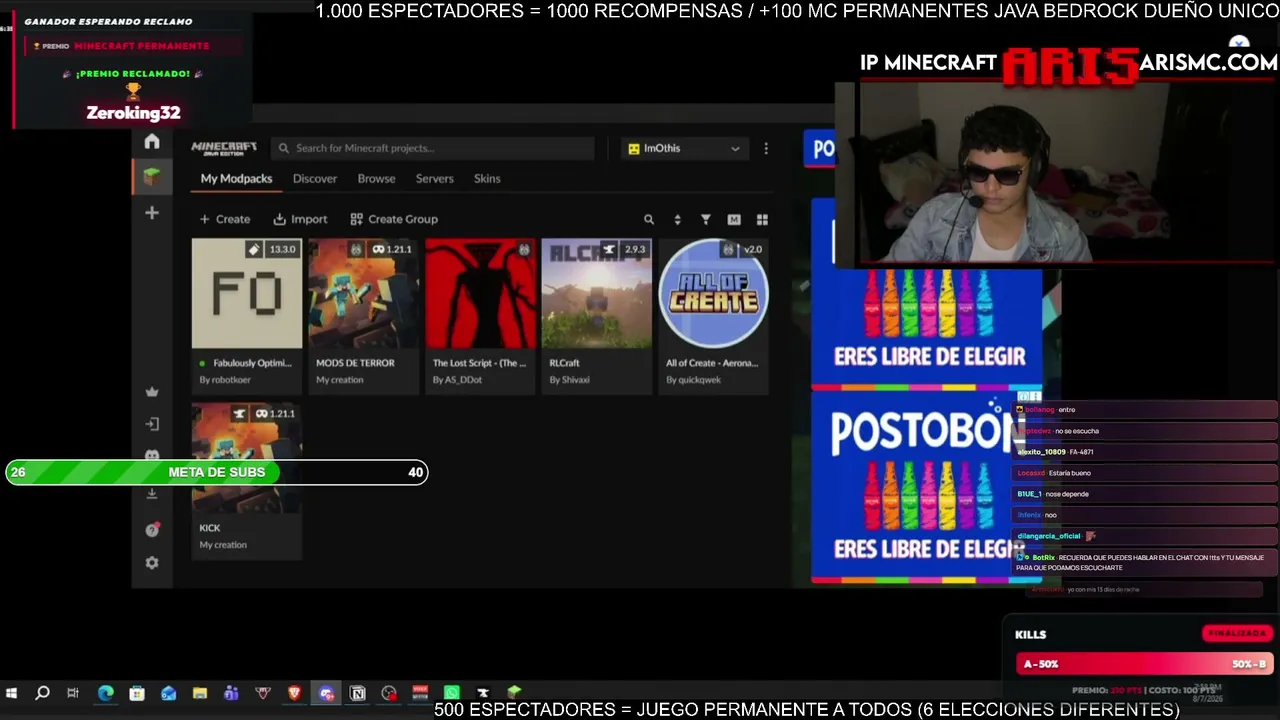Click author text 'By Shivaxi'
Image resolution: width=1280 pixels, height=720 pixels.
click(x=569, y=380)
